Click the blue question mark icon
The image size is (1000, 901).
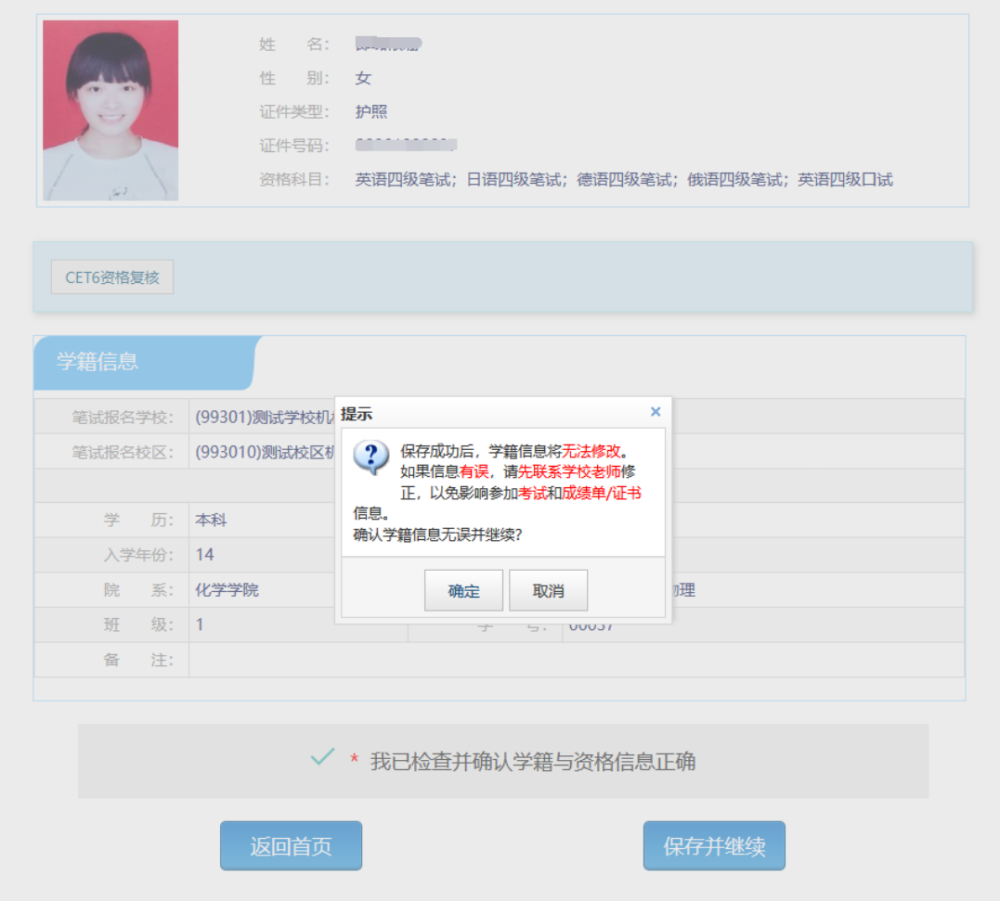[x=371, y=457]
